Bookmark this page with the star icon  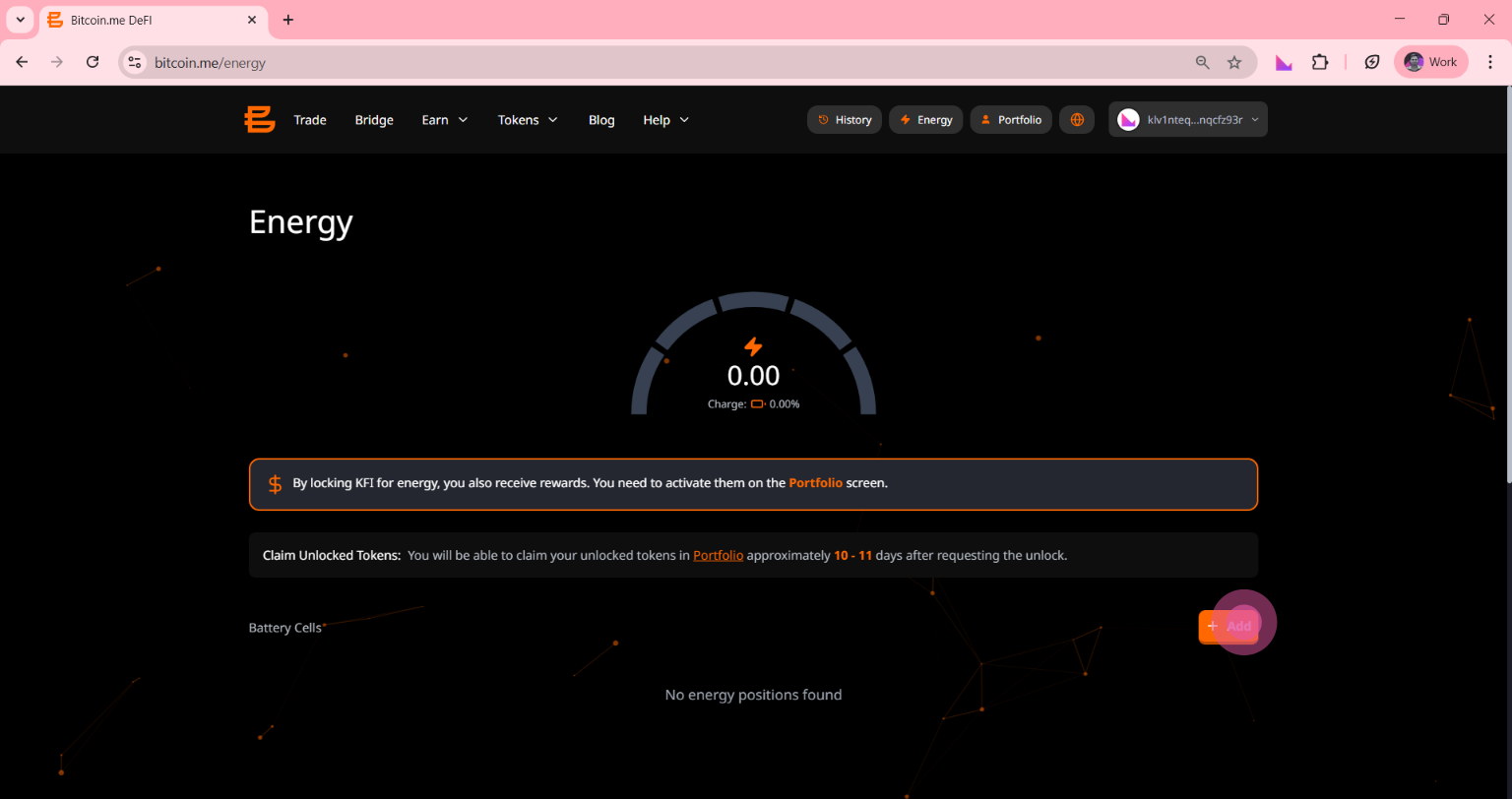click(x=1234, y=62)
